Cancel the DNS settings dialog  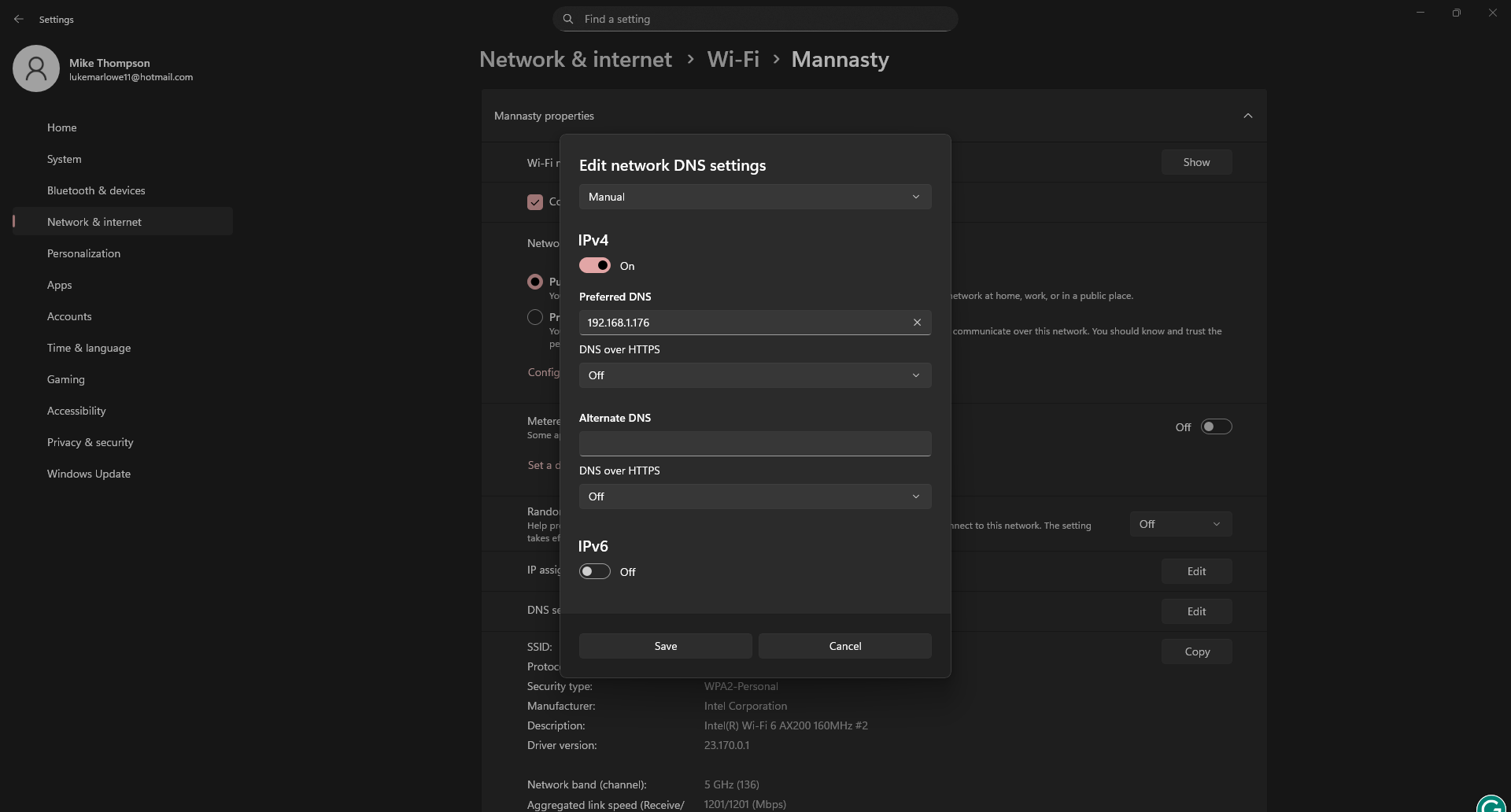(x=844, y=646)
